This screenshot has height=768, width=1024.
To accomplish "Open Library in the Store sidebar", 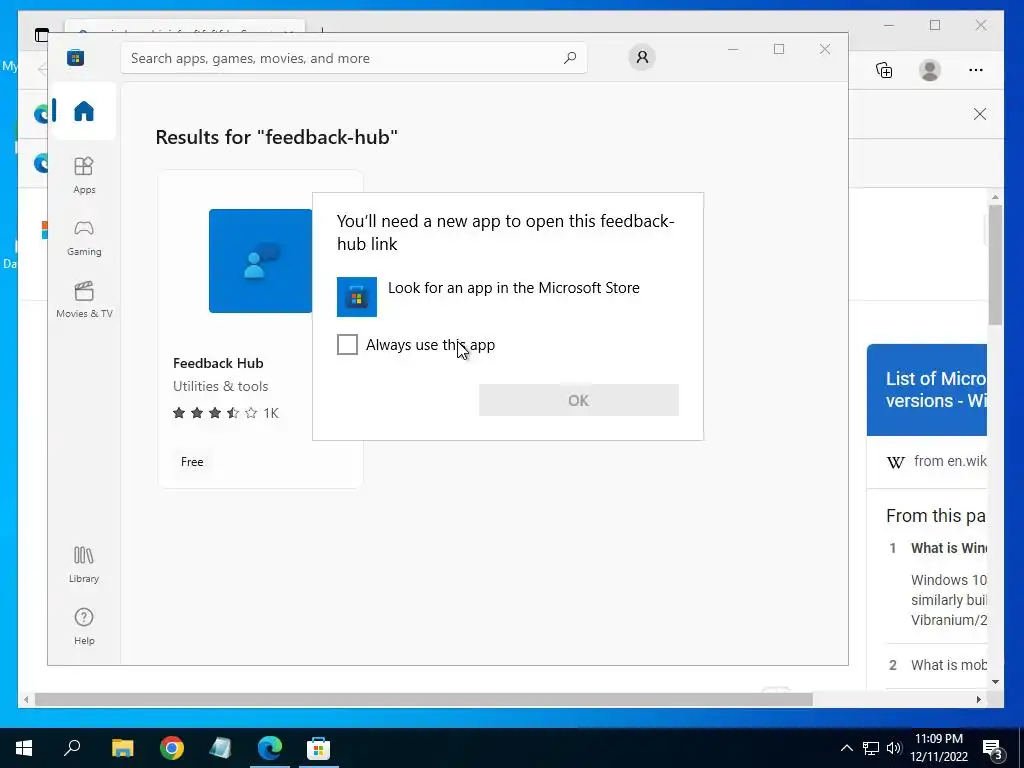I will point(84,565).
